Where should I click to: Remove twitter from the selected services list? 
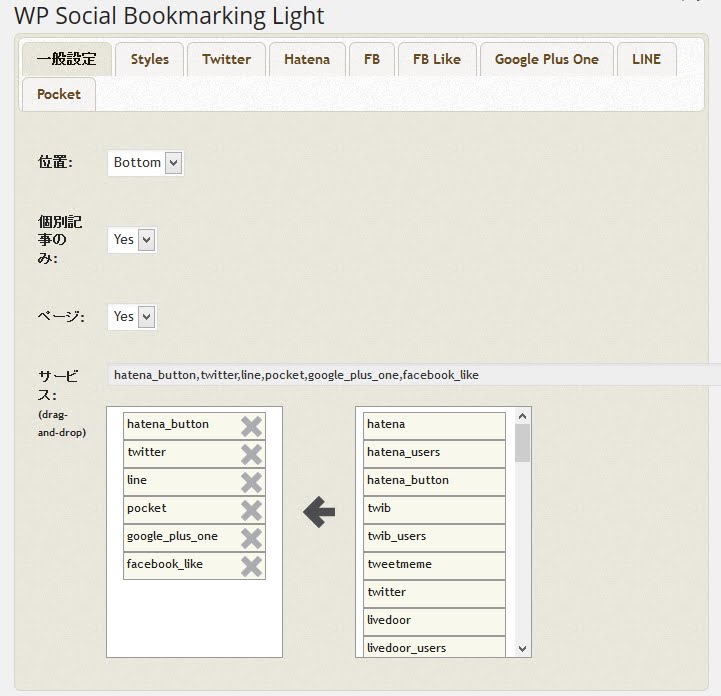pos(251,454)
